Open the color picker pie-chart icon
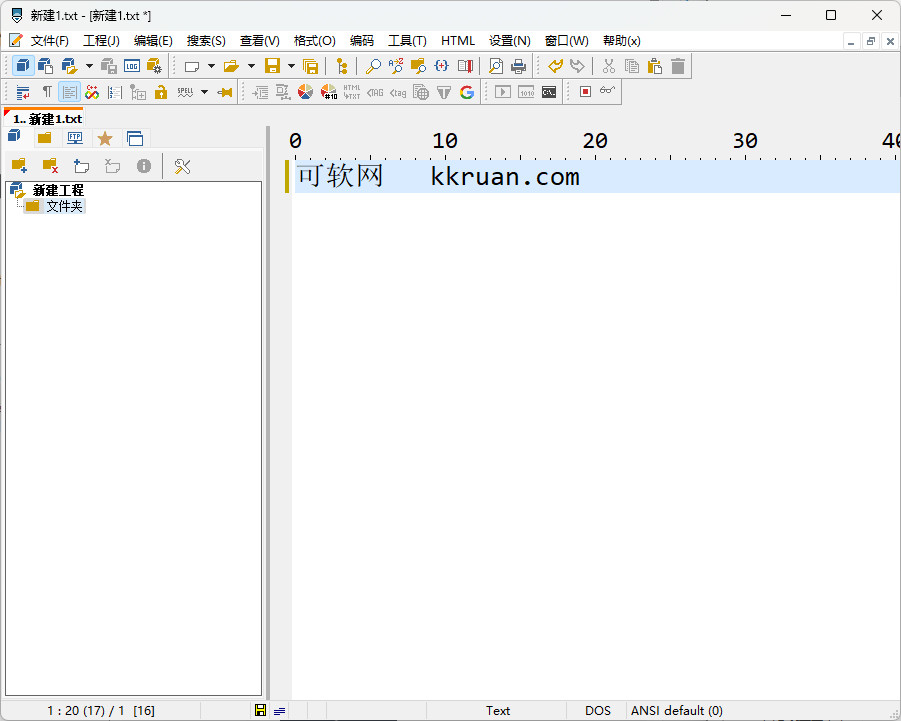This screenshot has width=901, height=721. (306, 92)
